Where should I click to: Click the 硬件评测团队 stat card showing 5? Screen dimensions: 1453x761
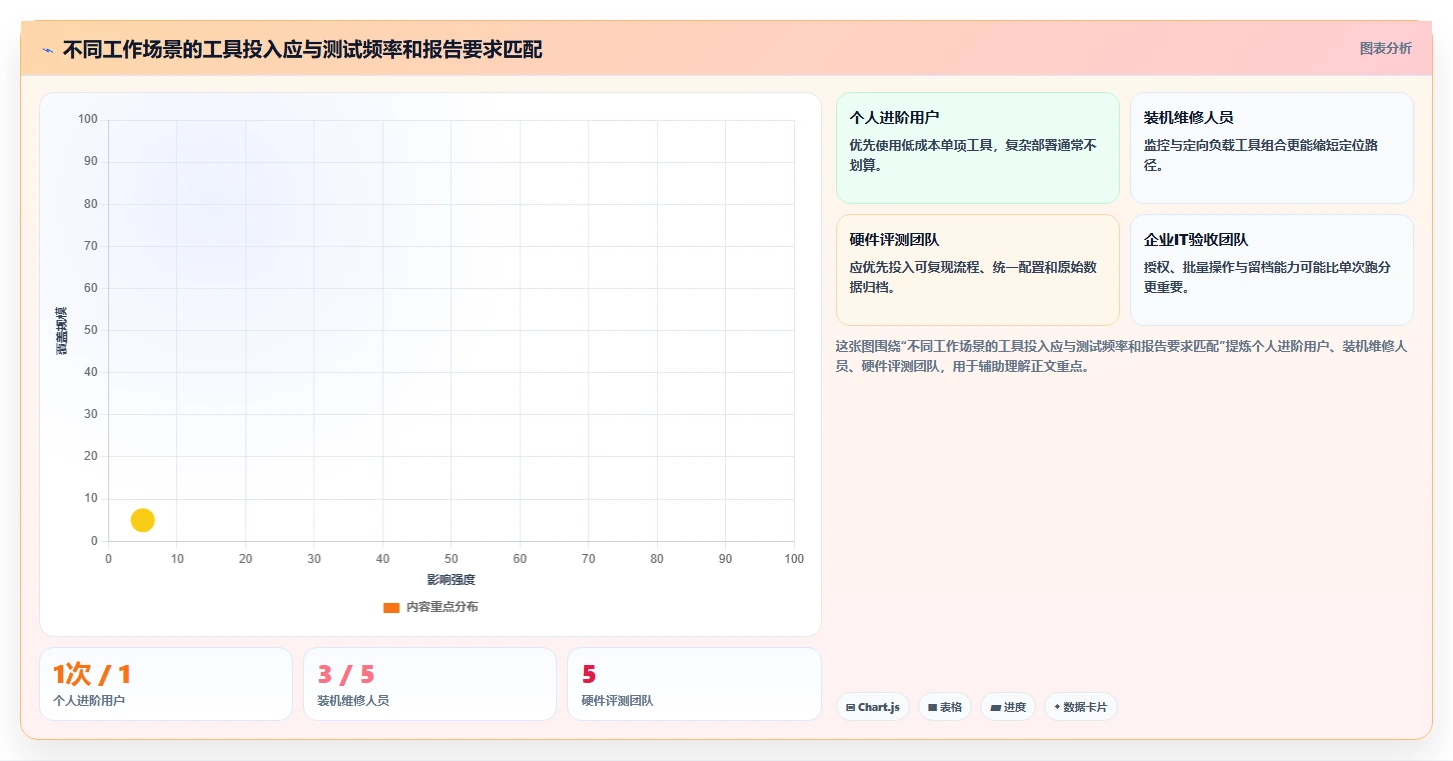pyautogui.click(x=694, y=684)
